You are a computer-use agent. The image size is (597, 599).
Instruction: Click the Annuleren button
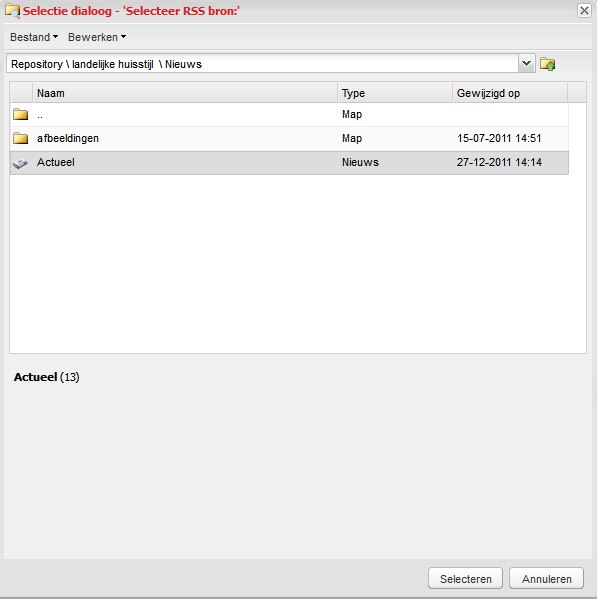tap(546, 579)
